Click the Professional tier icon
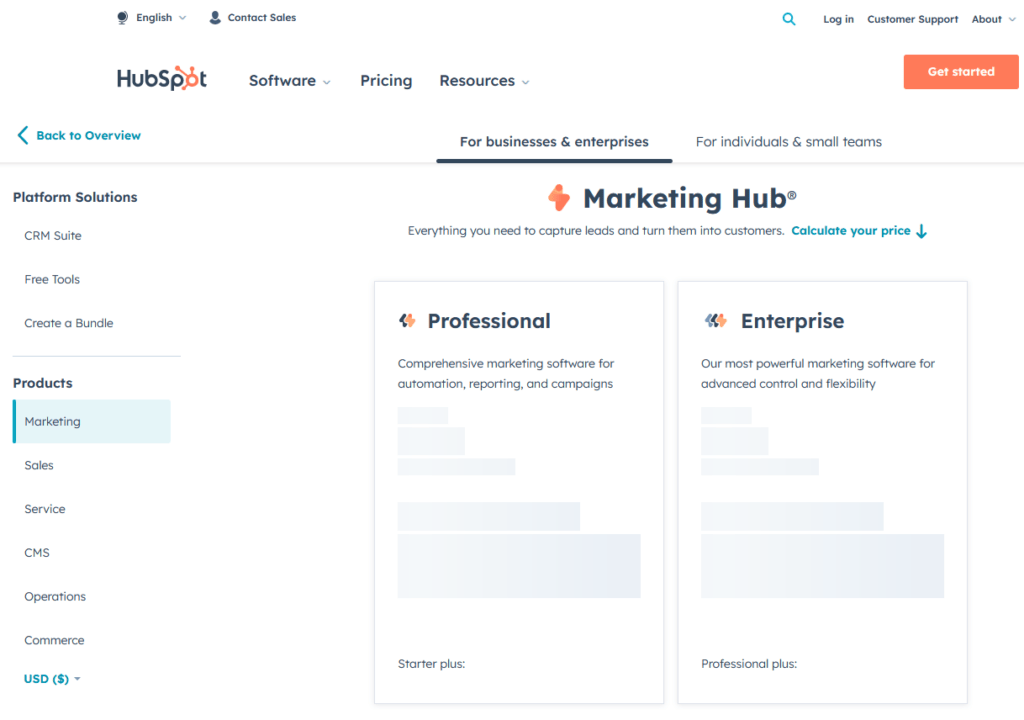Viewport: 1024px width, 720px height. (408, 321)
